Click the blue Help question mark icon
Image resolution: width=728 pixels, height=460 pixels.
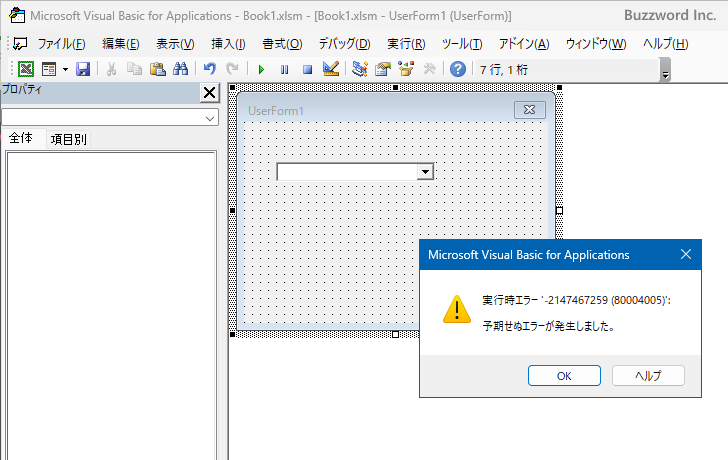[458, 69]
